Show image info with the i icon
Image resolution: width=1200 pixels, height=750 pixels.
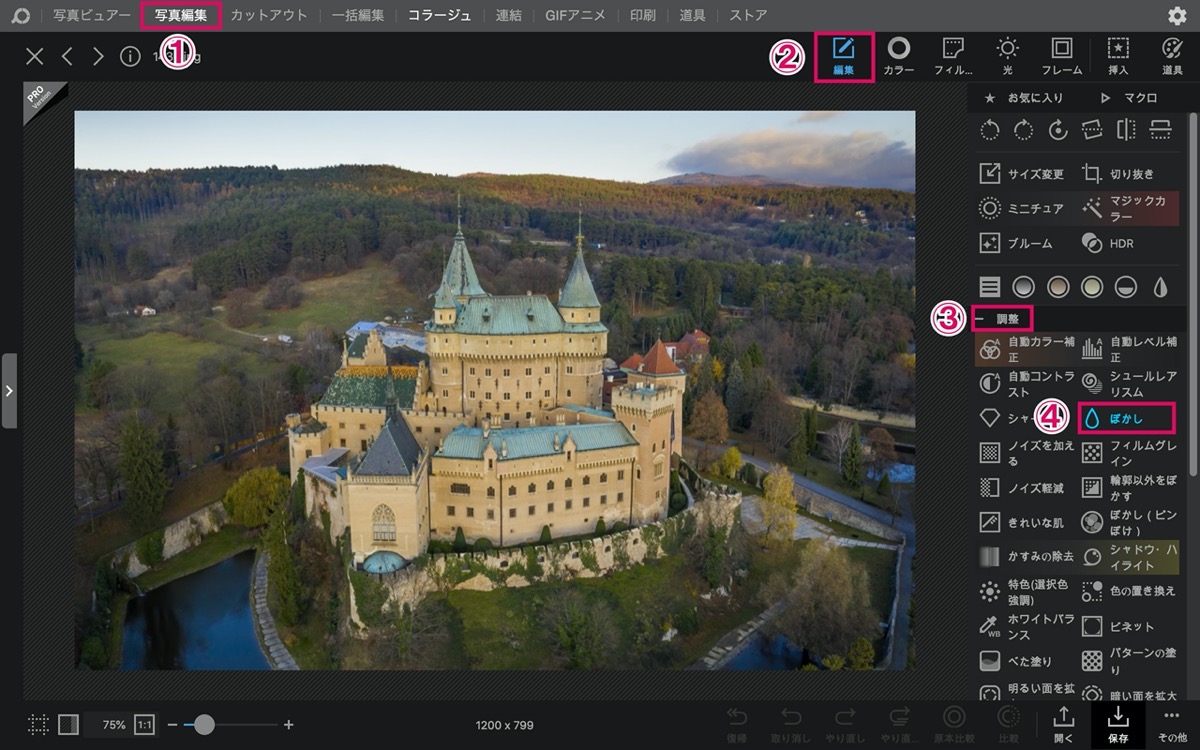point(130,56)
